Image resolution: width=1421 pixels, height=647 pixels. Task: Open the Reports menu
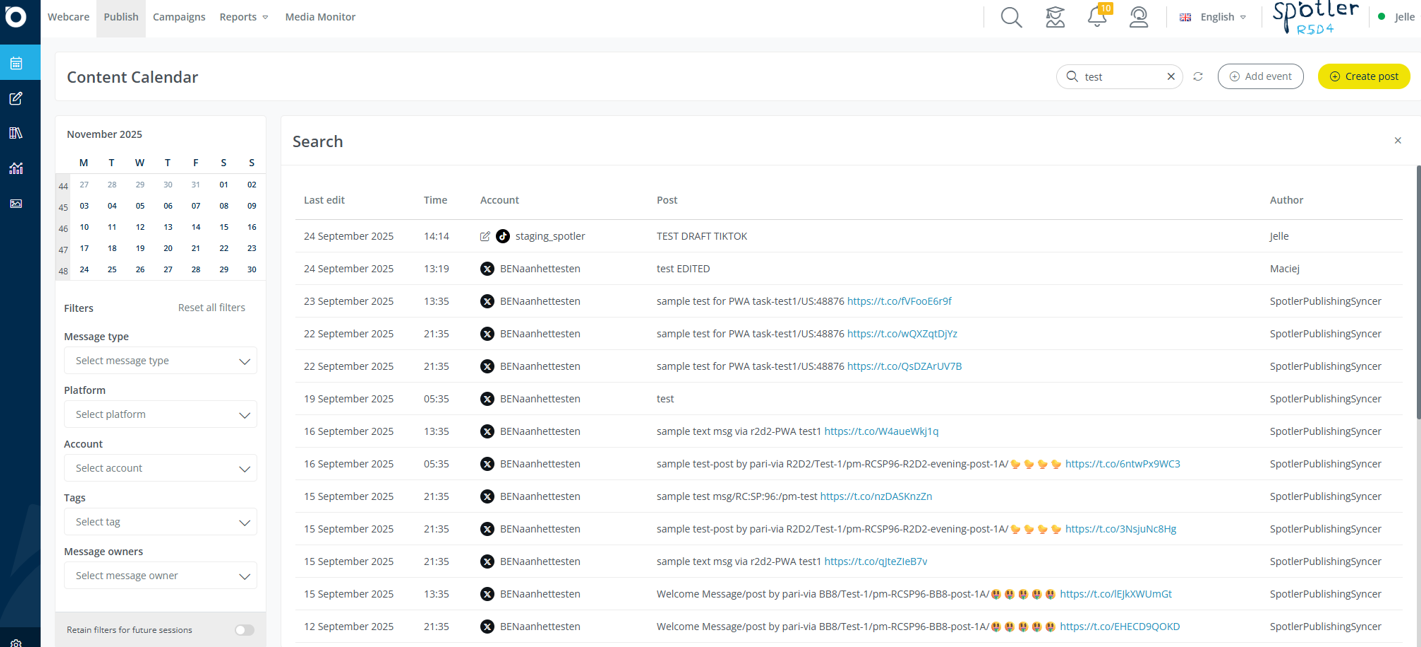pyautogui.click(x=244, y=17)
